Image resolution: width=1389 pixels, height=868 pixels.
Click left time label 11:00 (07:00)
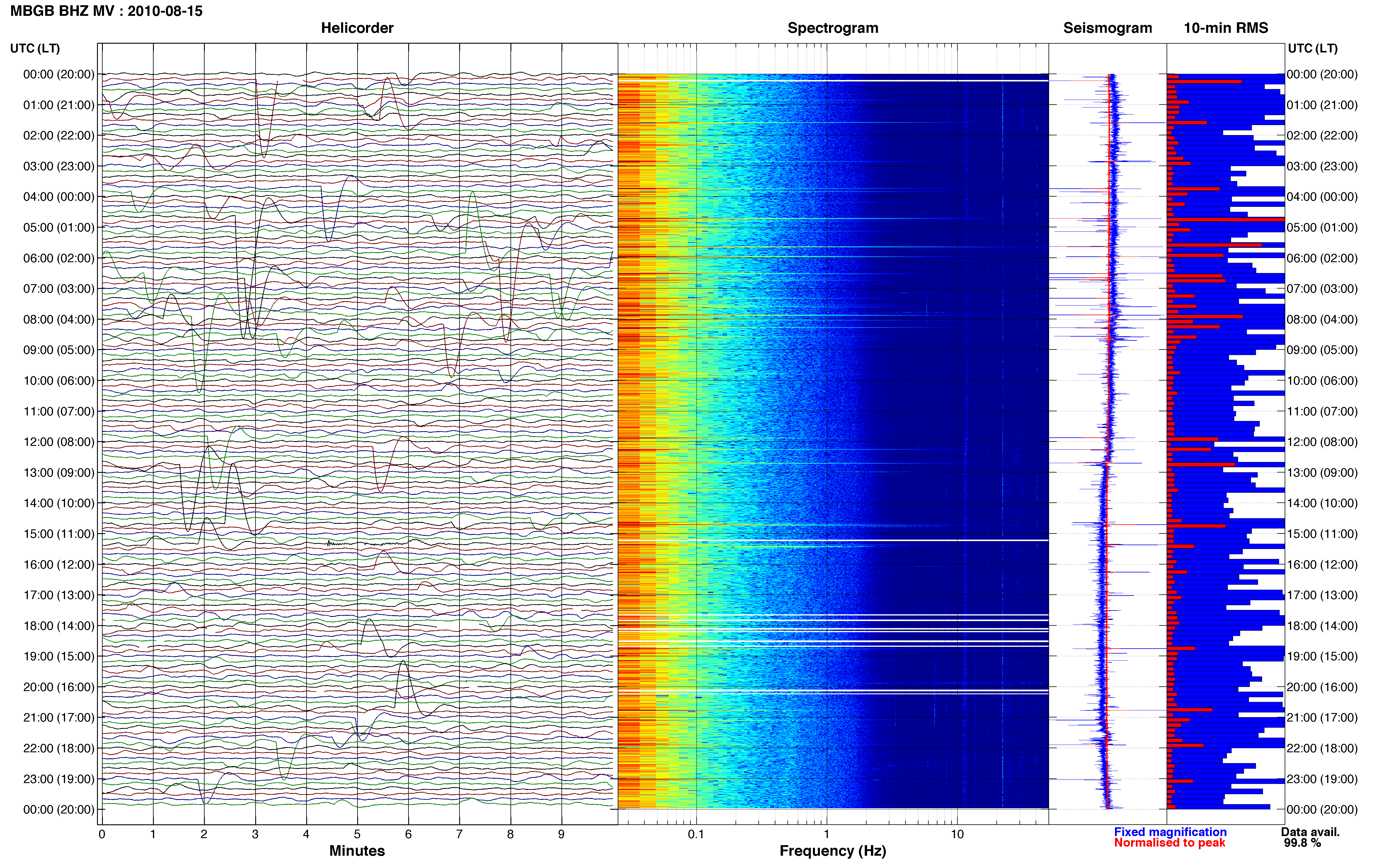tap(59, 411)
